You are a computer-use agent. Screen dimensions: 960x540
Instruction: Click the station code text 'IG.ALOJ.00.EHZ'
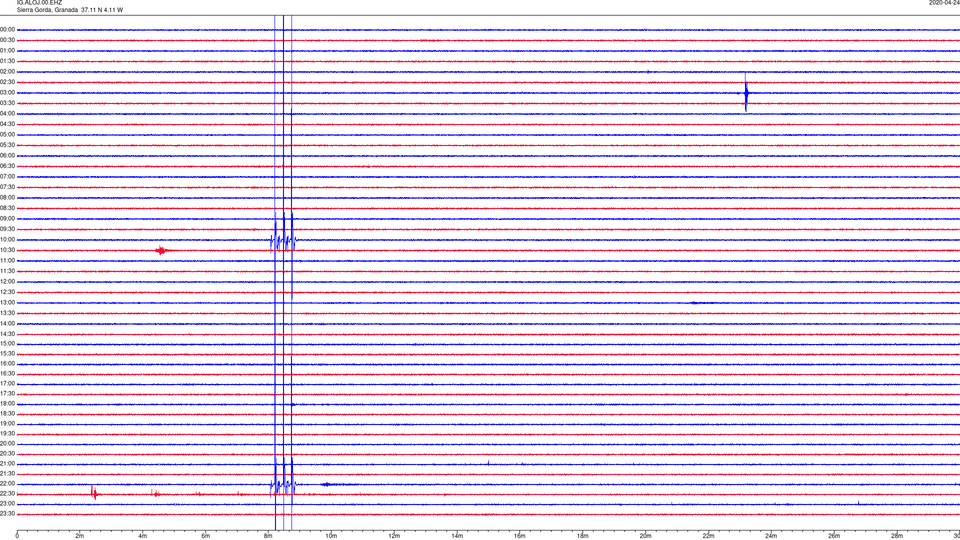39,3
